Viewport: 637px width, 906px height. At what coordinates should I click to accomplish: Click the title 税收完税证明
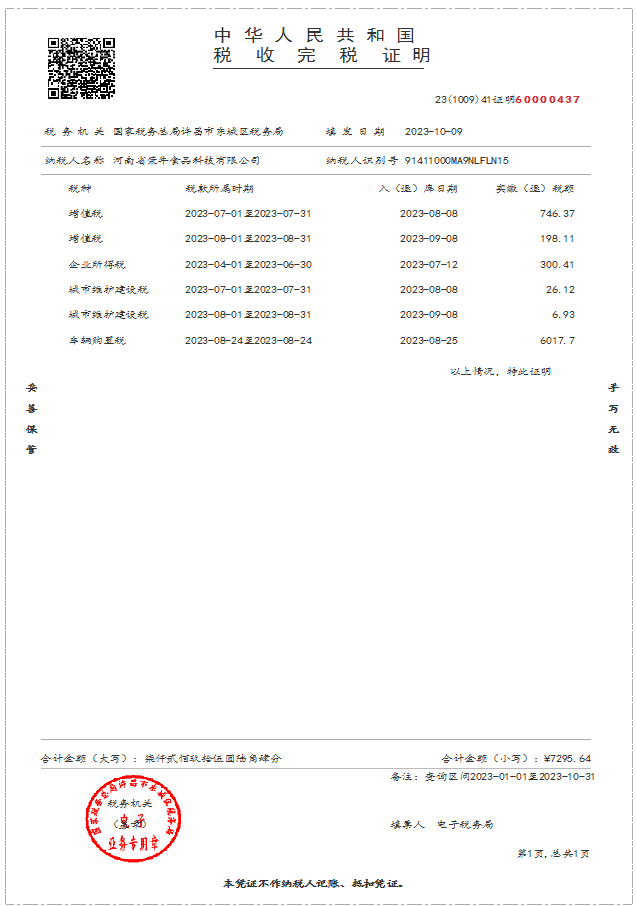pos(321,56)
